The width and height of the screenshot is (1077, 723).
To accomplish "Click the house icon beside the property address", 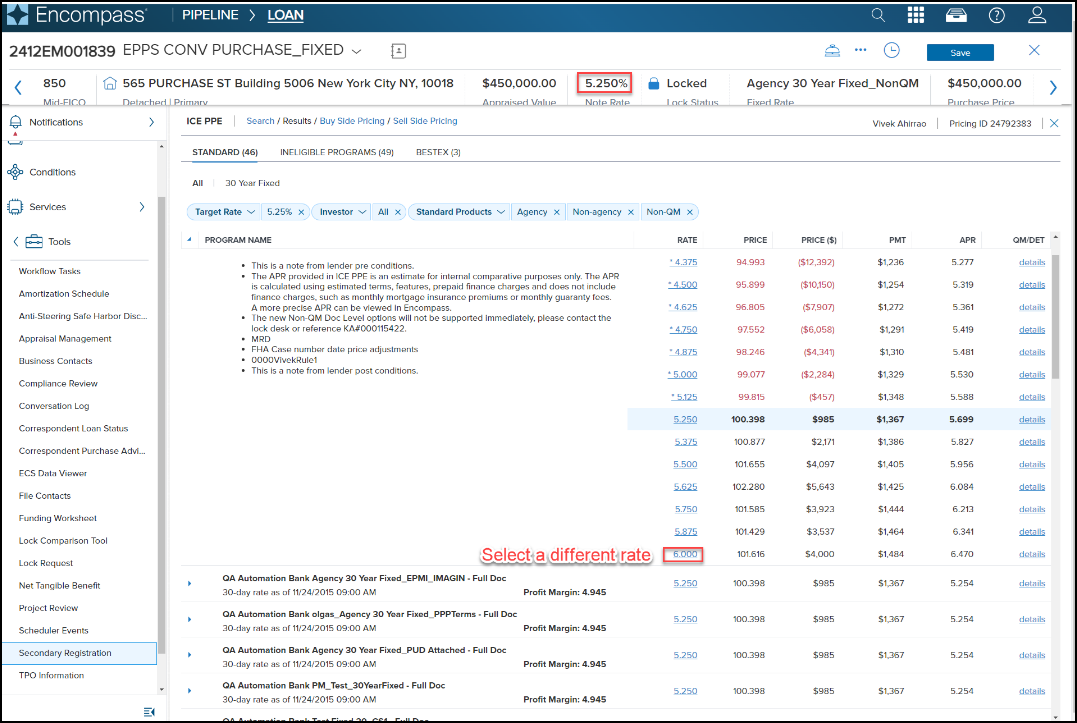I will point(110,83).
